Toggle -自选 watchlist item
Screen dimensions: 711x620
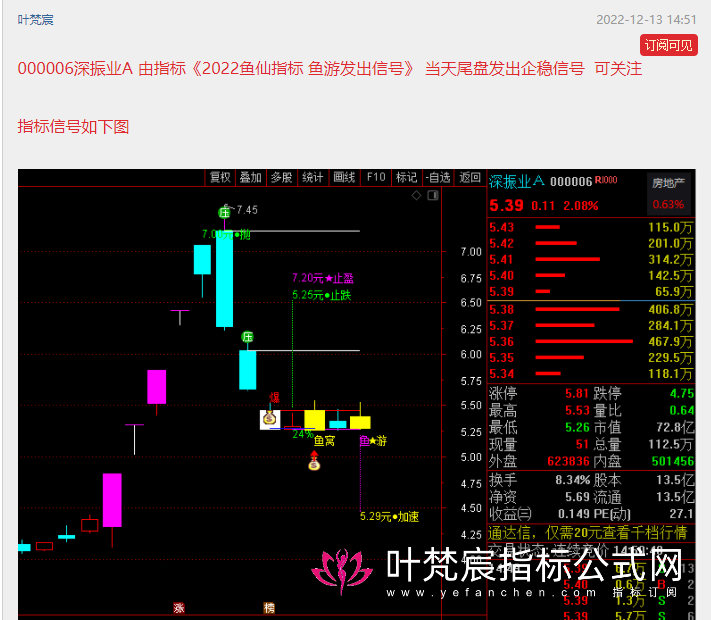438,177
